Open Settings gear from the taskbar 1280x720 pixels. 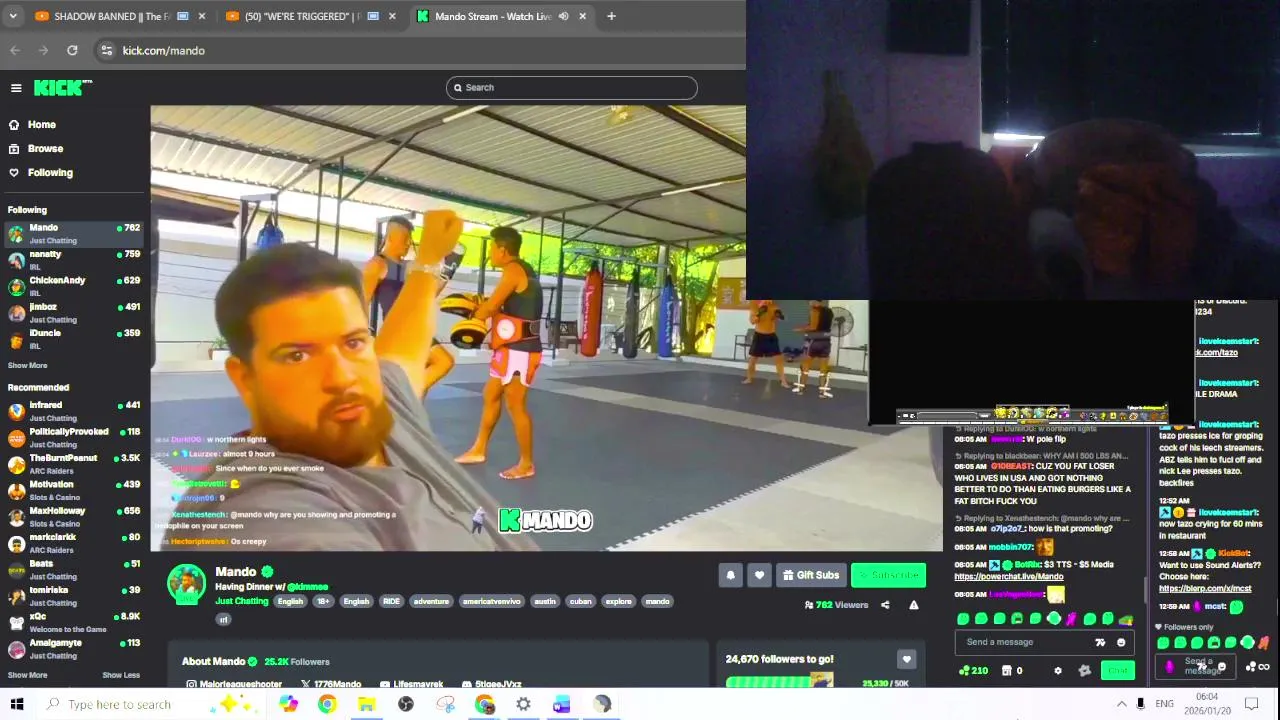pyautogui.click(x=523, y=704)
